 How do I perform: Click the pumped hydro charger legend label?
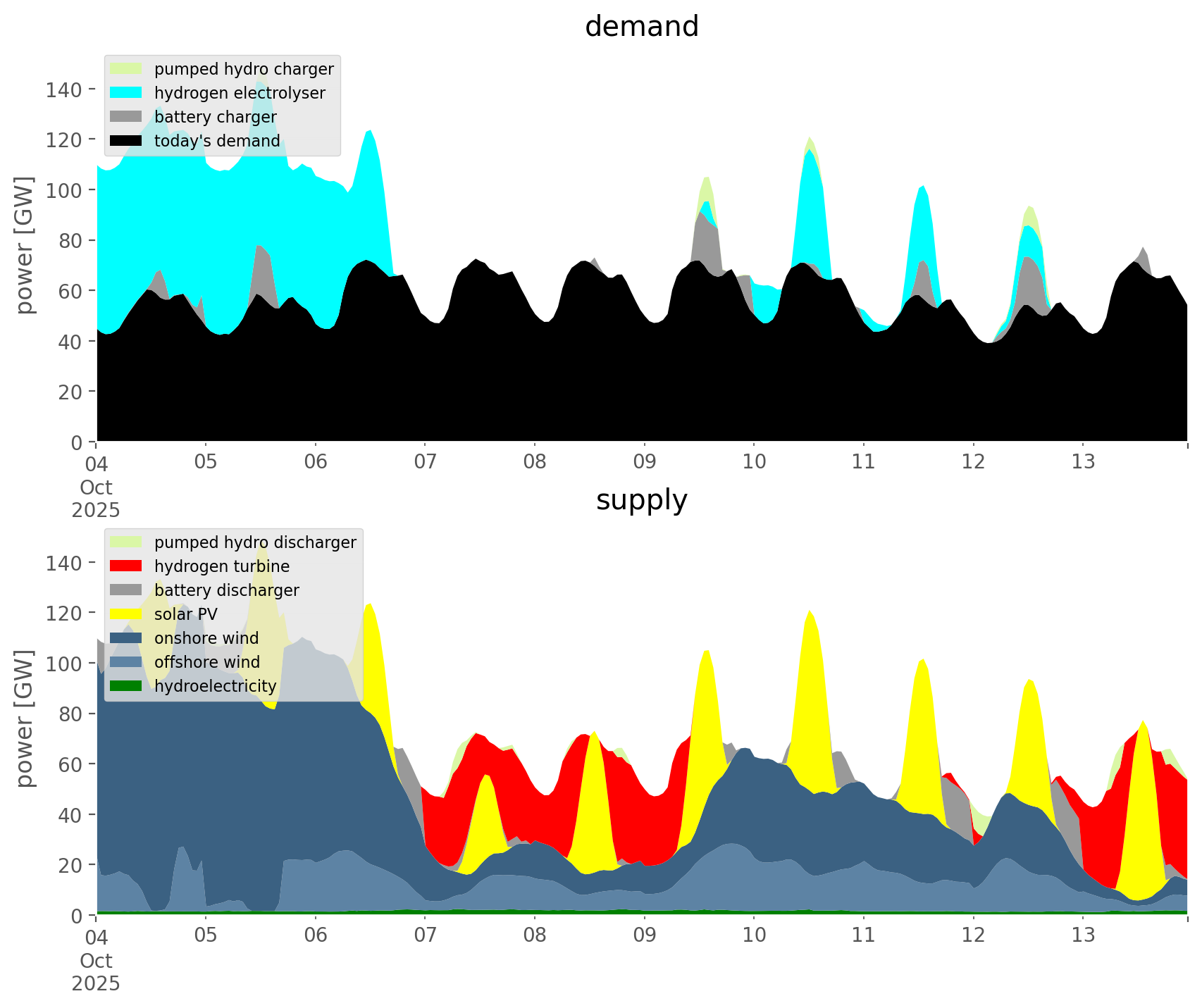[x=244, y=69]
